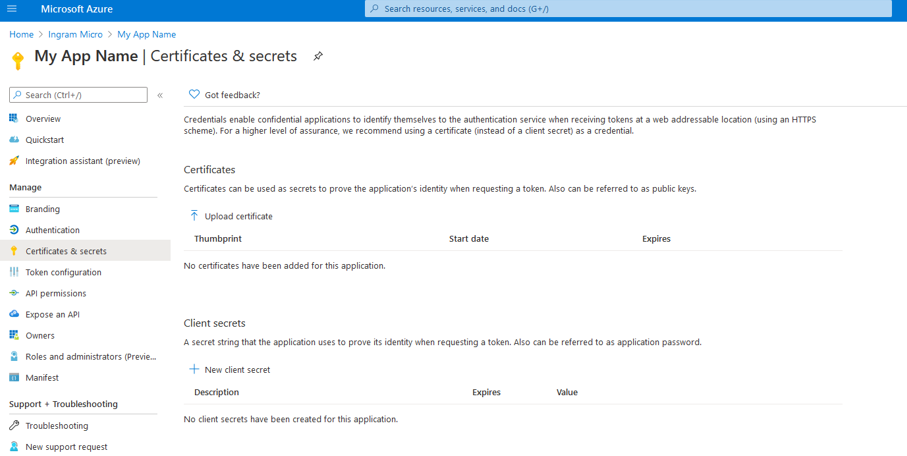This screenshot has height=456, width=907.
Task: Click the Manifest icon in the sidebar
Action: tap(14, 377)
